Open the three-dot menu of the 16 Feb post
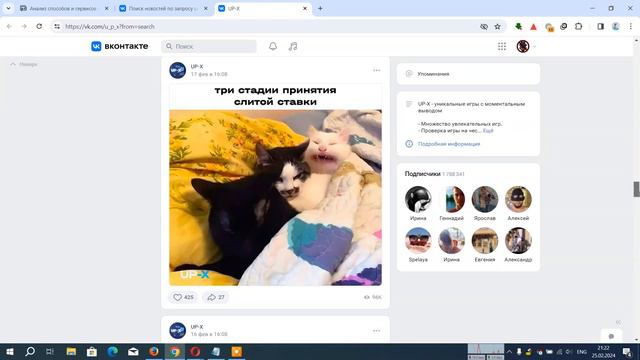 pyautogui.click(x=376, y=331)
